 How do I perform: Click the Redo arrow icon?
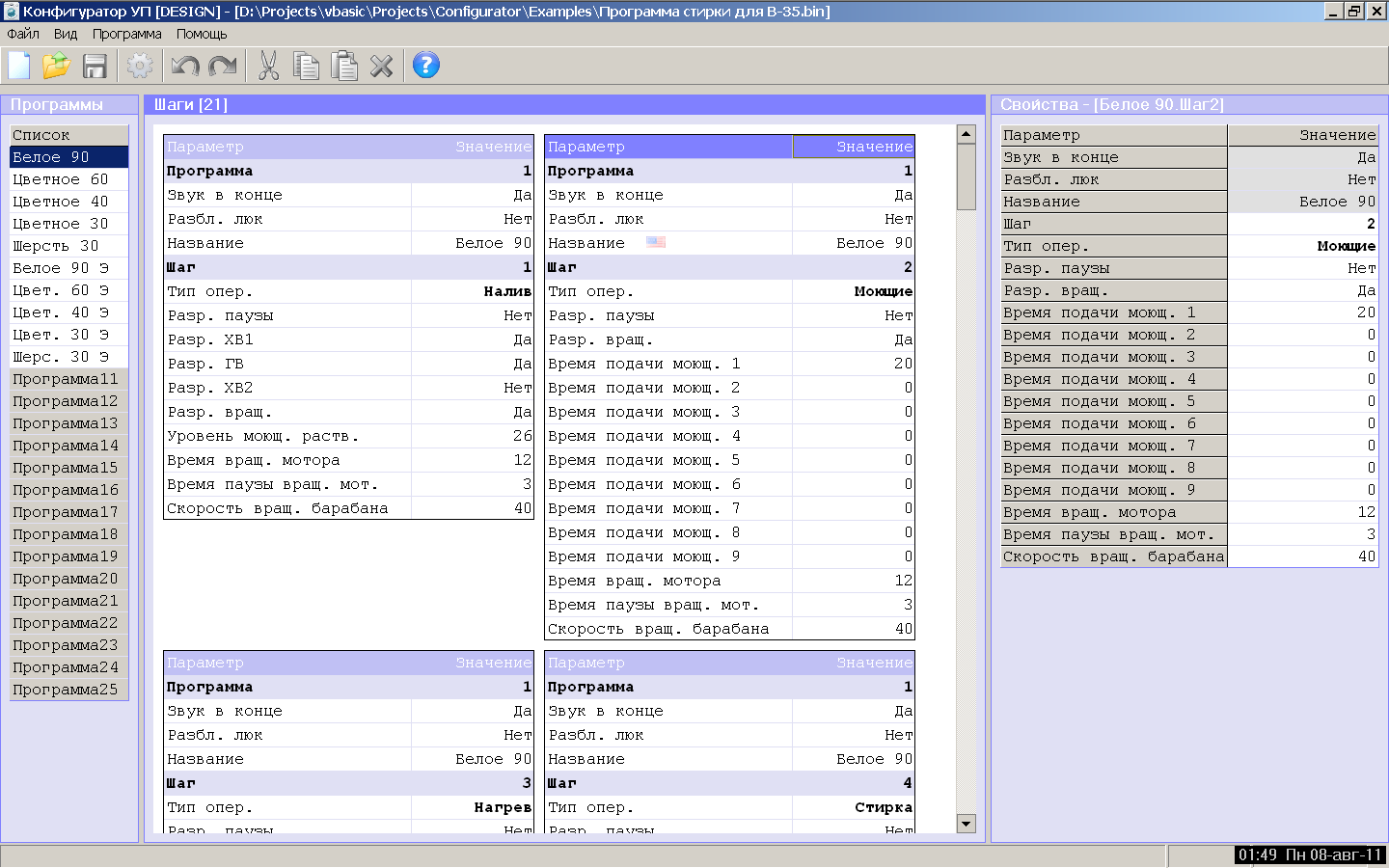click(x=223, y=66)
